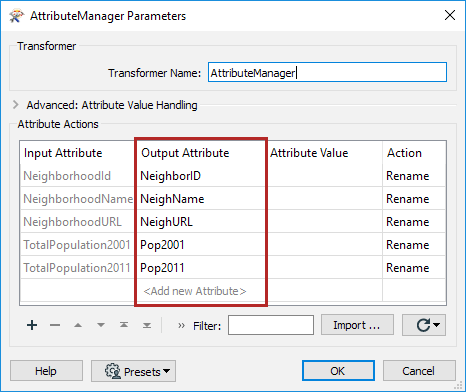Click the Action column header
This screenshot has width=466, height=392.
(414, 153)
